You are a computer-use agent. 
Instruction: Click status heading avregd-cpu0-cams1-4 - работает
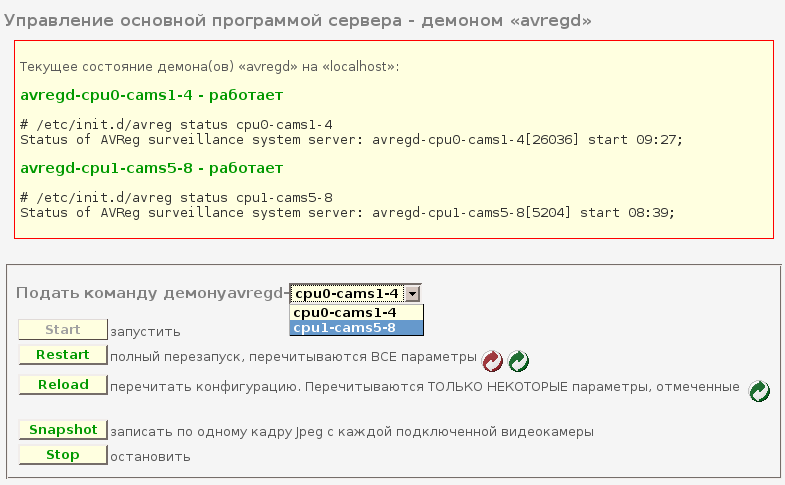152,95
